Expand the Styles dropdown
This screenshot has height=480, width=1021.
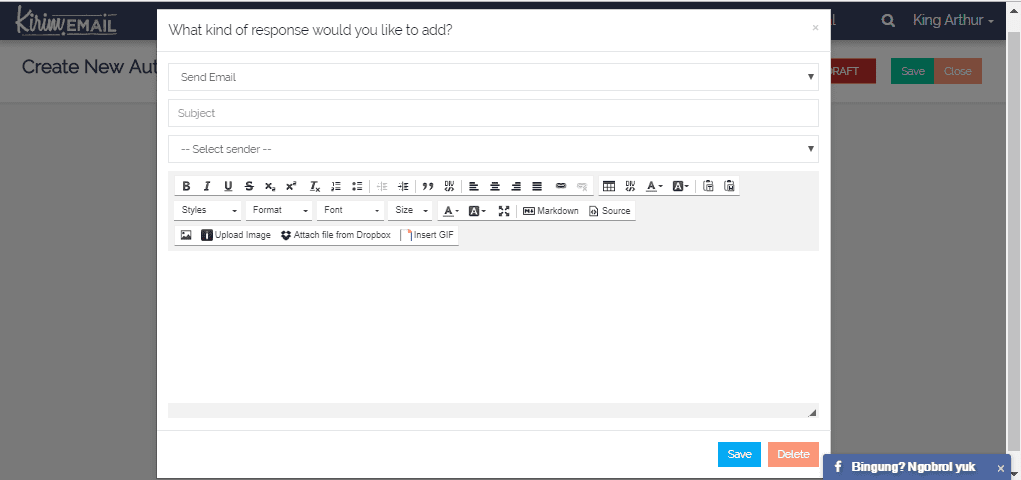coord(208,211)
